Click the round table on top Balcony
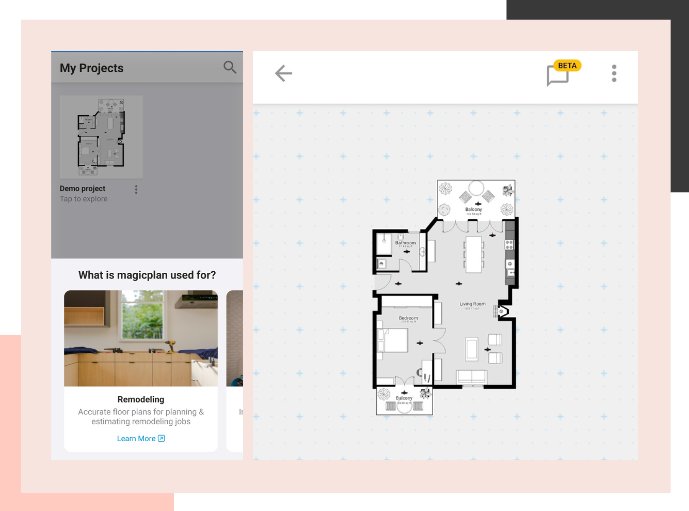The image size is (689, 511). coord(476,188)
